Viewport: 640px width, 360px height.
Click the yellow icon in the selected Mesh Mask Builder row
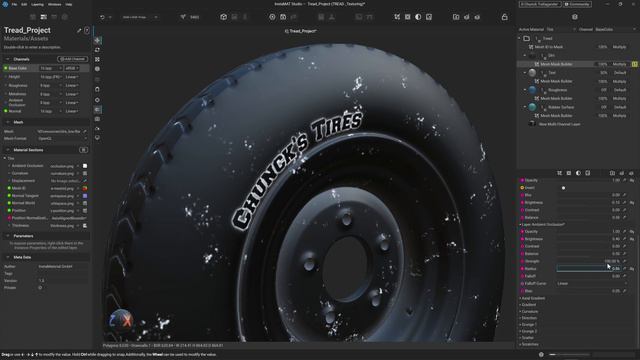coord(635,64)
